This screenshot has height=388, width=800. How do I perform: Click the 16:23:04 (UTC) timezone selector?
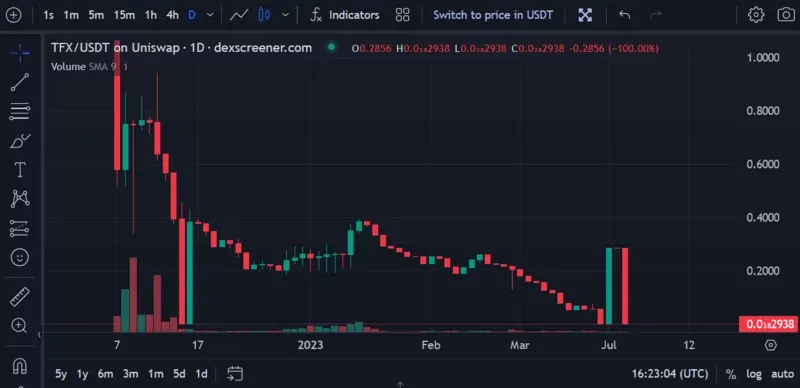(670, 374)
